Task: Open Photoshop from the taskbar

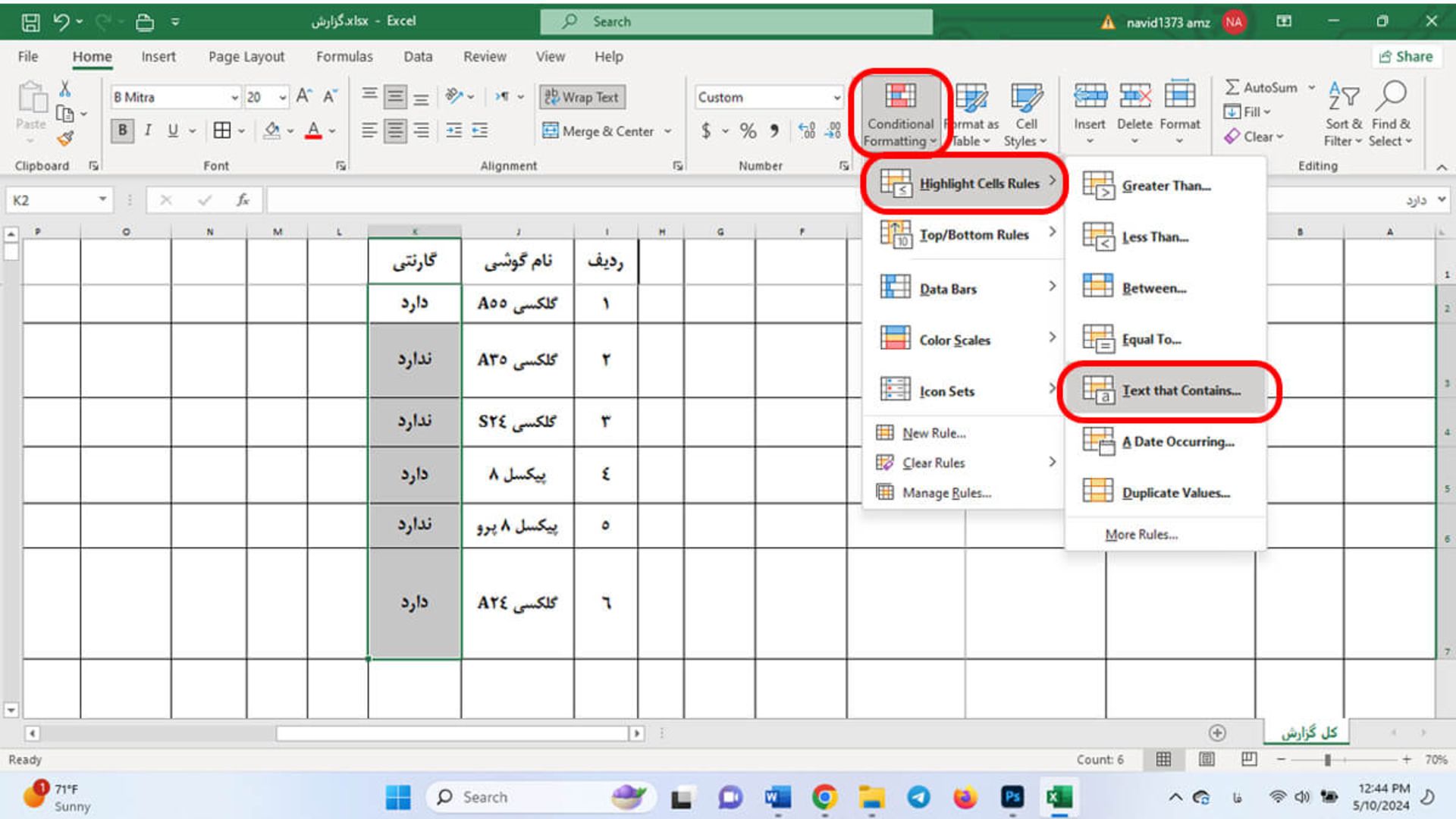Action: click(1012, 797)
